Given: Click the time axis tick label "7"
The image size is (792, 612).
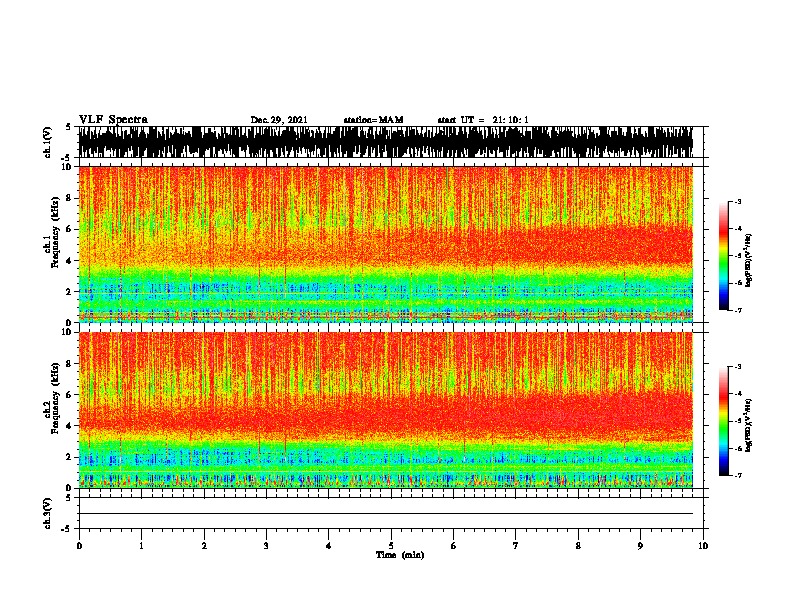Looking at the screenshot, I should [516, 546].
